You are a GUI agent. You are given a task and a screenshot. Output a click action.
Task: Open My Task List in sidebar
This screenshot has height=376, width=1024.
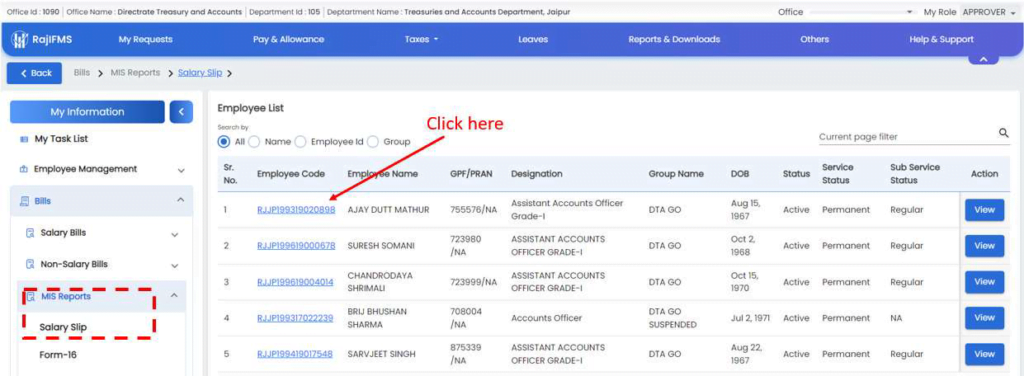61,139
